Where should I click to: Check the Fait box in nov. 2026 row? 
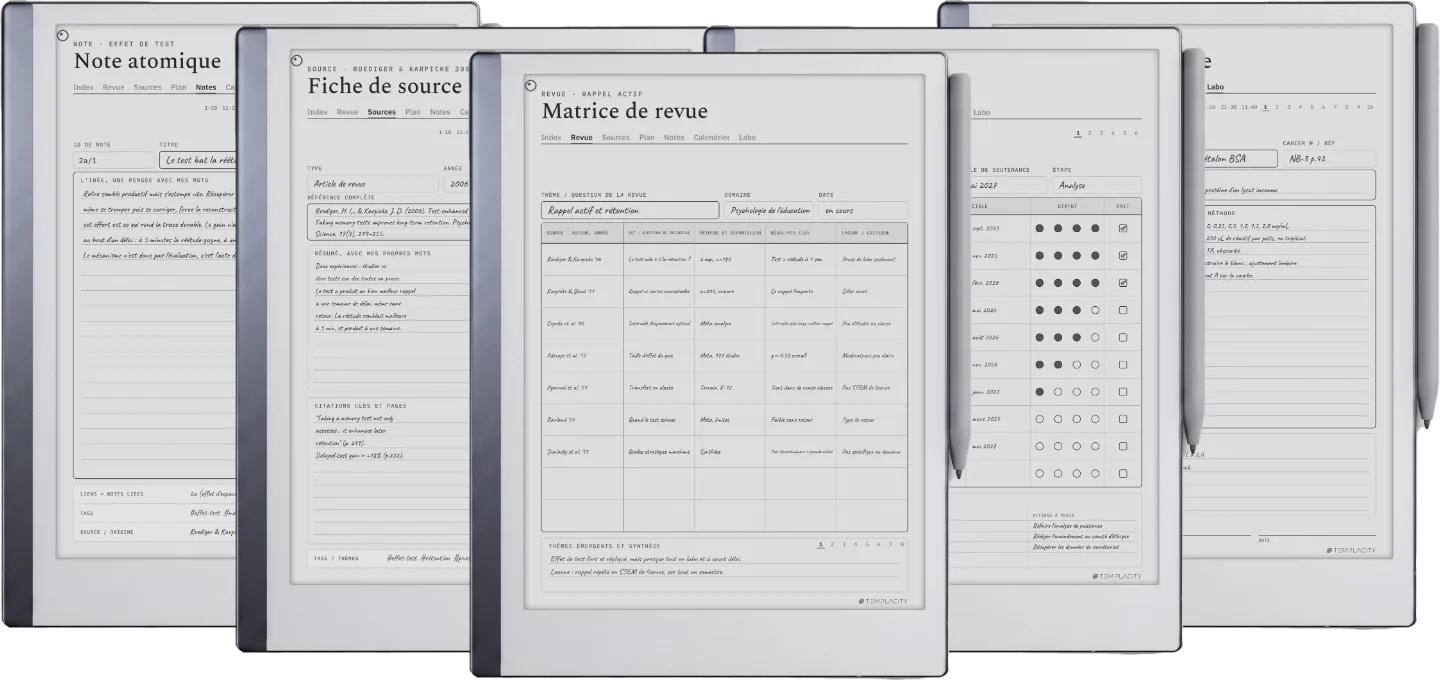tap(1123, 365)
